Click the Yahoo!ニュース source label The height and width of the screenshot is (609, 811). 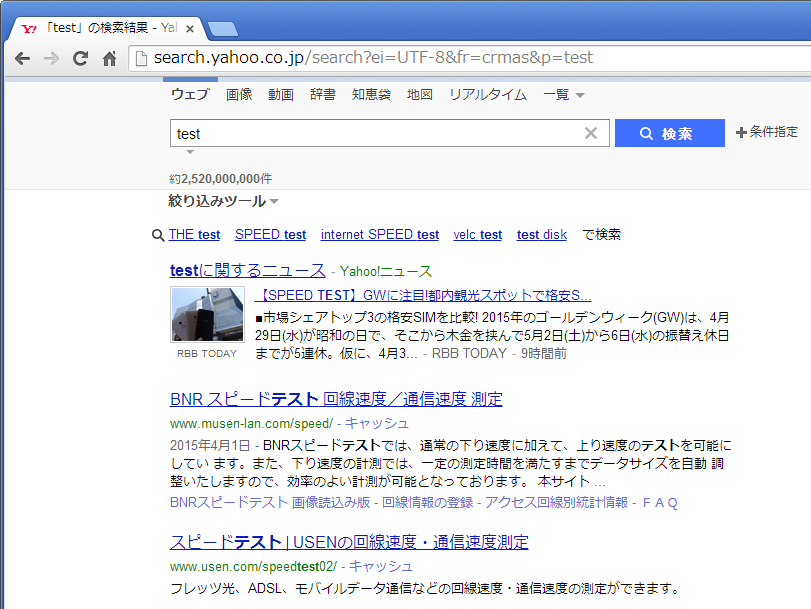[x=386, y=271]
